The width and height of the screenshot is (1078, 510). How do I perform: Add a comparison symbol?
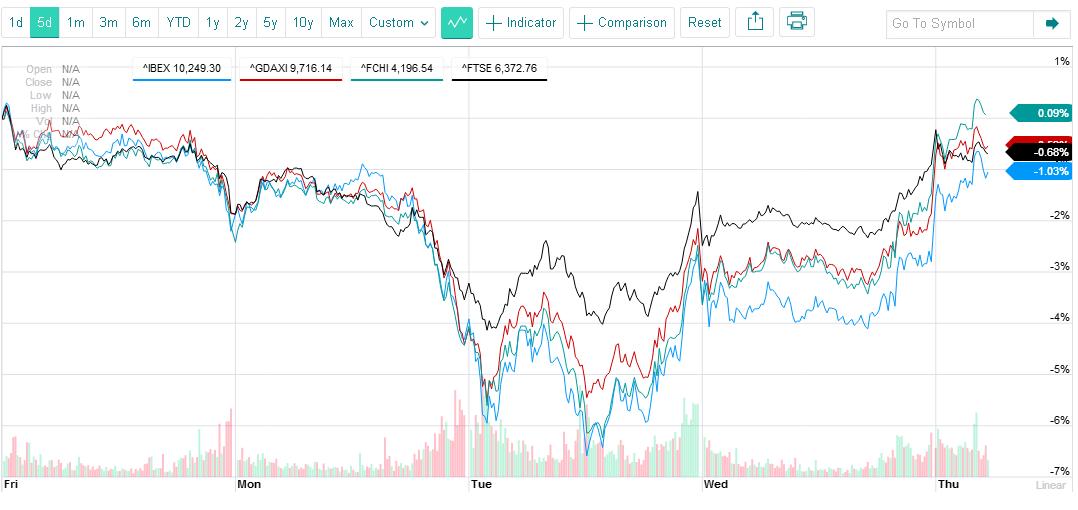(x=622, y=22)
